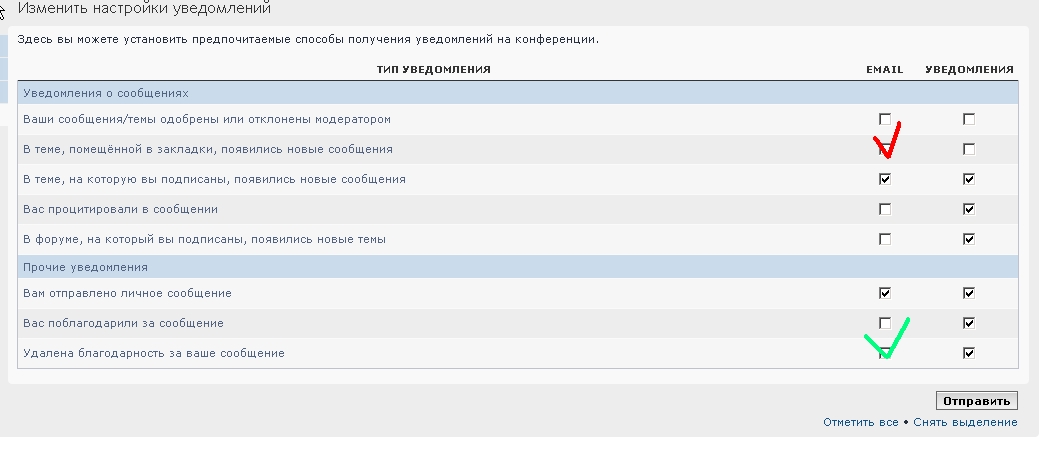Image resolution: width=1051 pixels, height=460 pixels.
Task: Disable board notification for being quoted
Action: coord(968,210)
